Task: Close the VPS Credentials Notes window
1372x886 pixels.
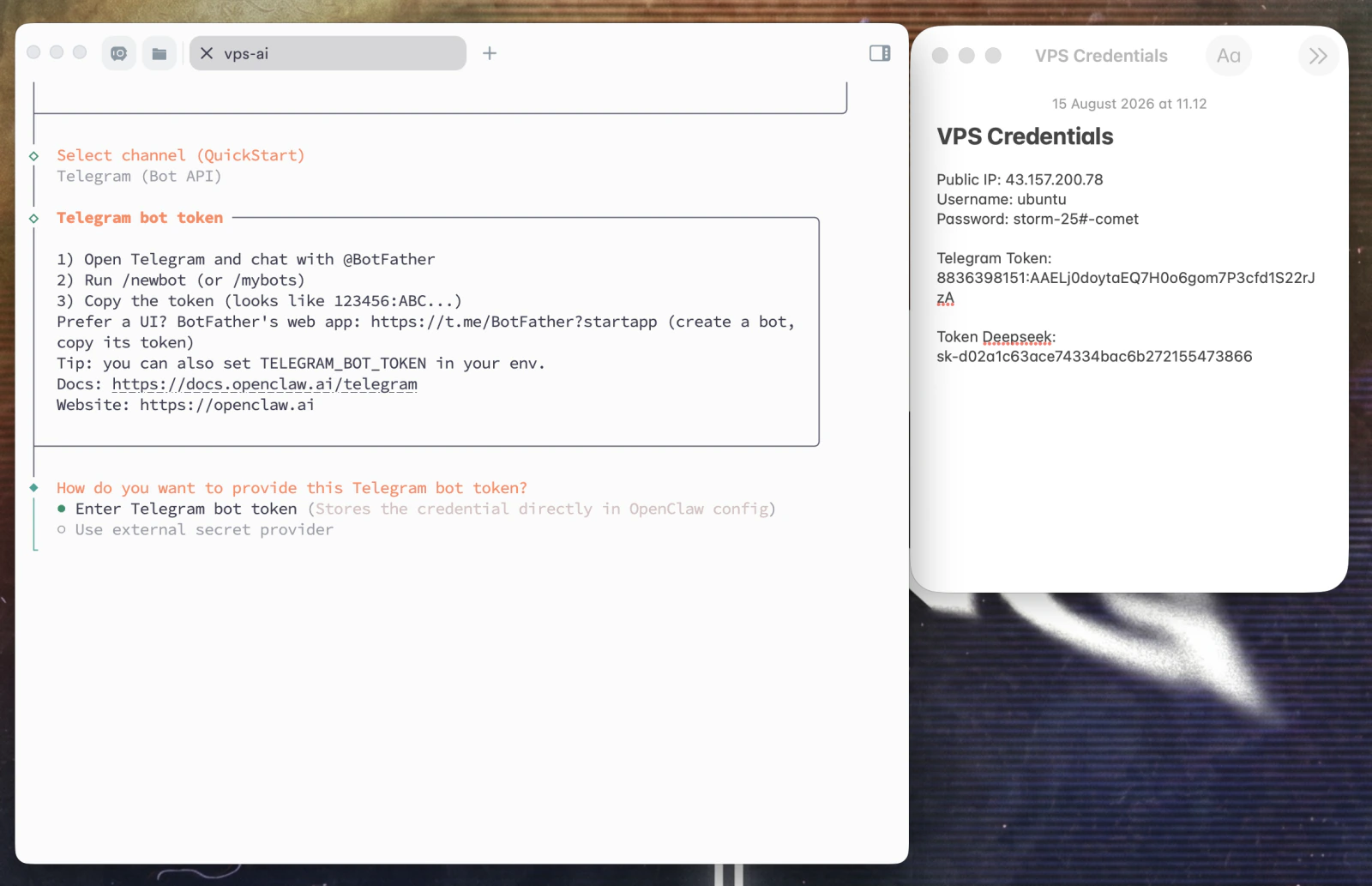Action: pos(940,56)
